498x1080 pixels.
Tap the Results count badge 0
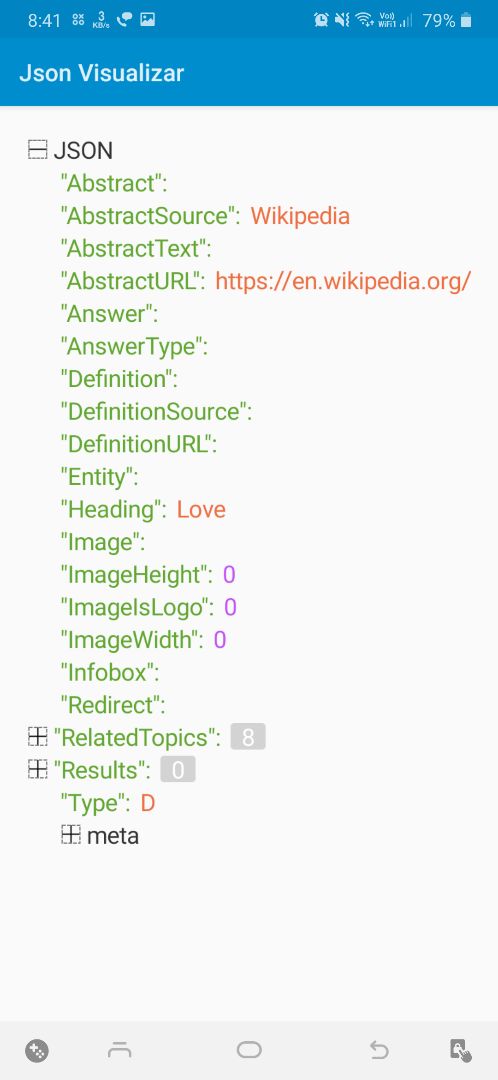pos(178,770)
